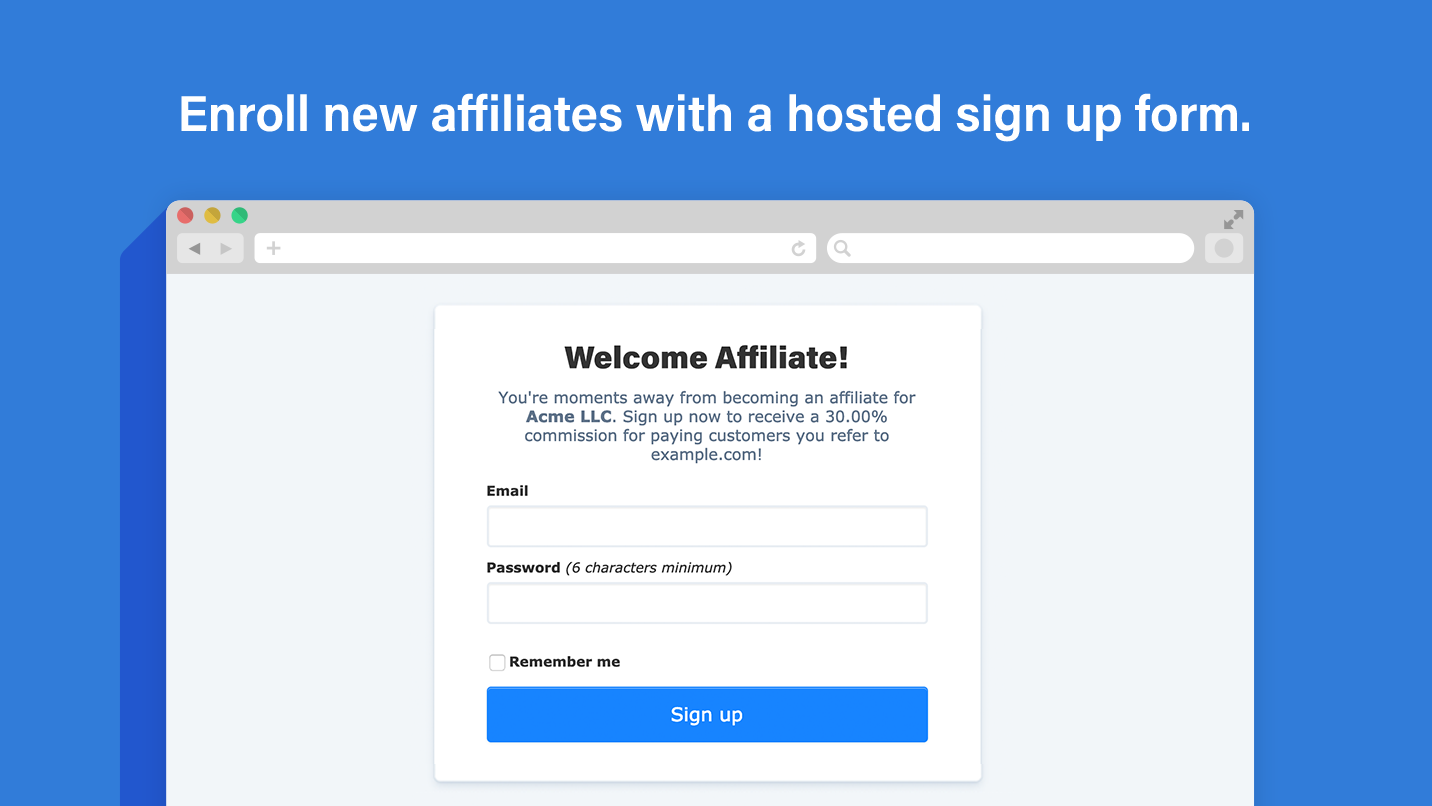Image resolution: width=1432 pixels, height=806 pixels.
Task: Focus the Email input field
Action: (707, 526)
